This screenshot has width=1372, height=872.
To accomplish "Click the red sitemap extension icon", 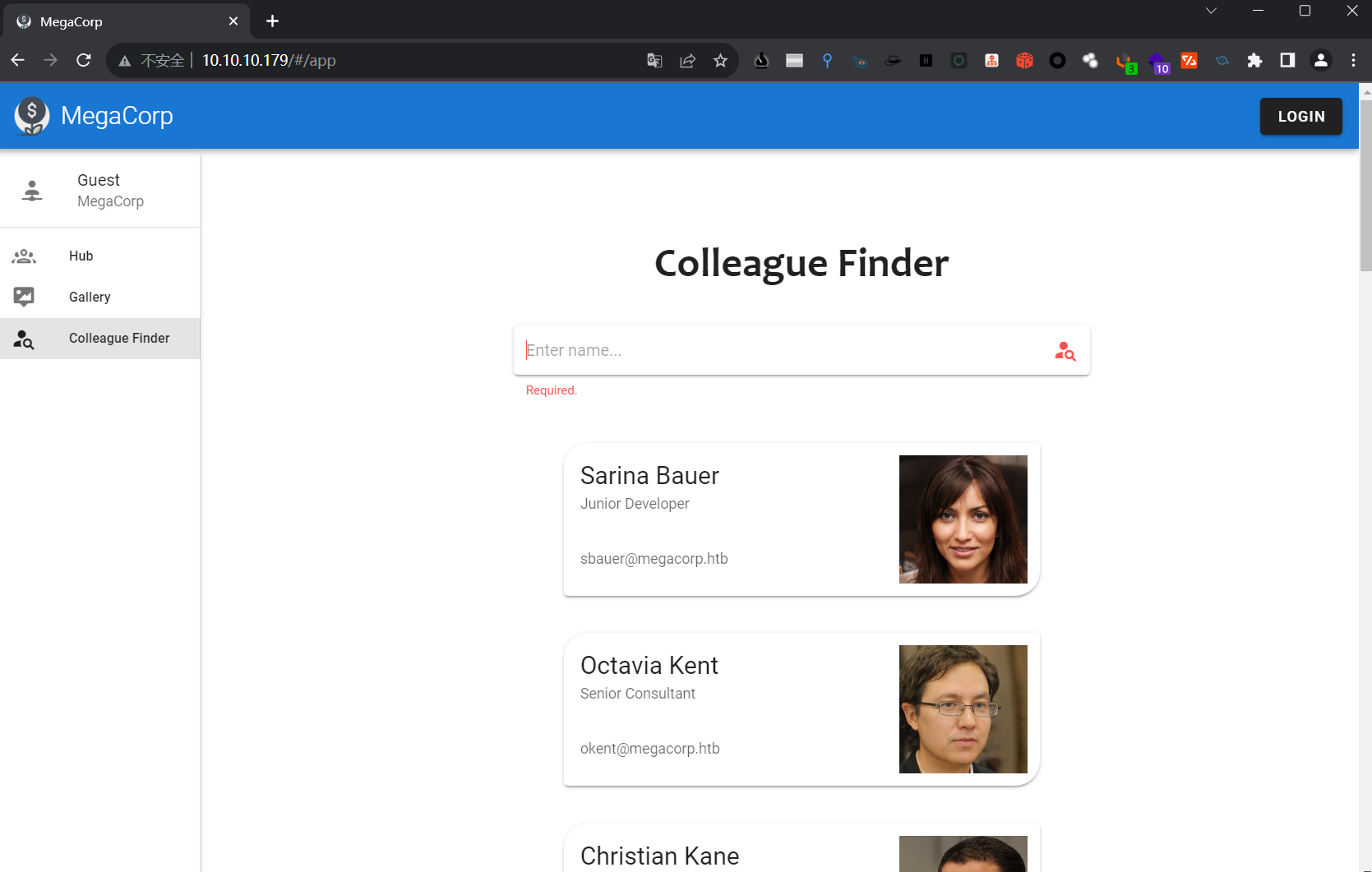I will coord(991,60).
